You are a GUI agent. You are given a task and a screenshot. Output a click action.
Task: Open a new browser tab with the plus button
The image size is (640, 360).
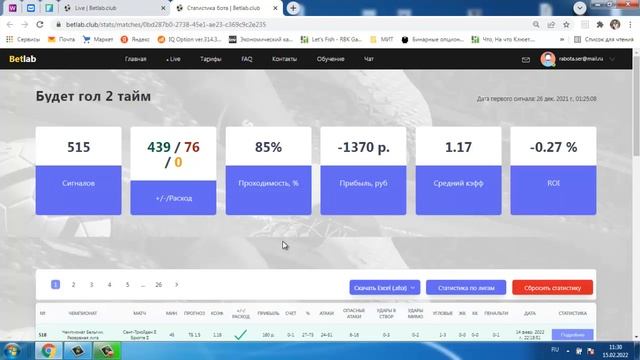293,8
